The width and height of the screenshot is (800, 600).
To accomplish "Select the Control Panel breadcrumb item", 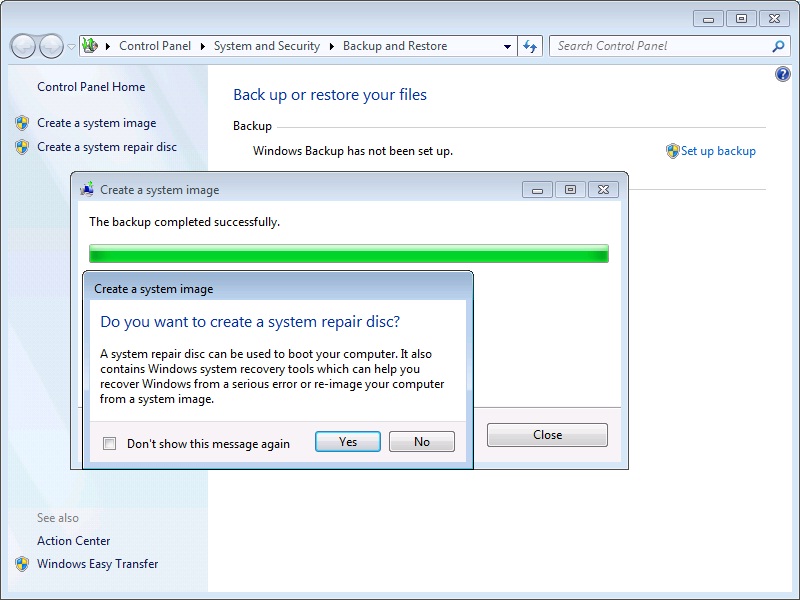I will pos(156,46).
